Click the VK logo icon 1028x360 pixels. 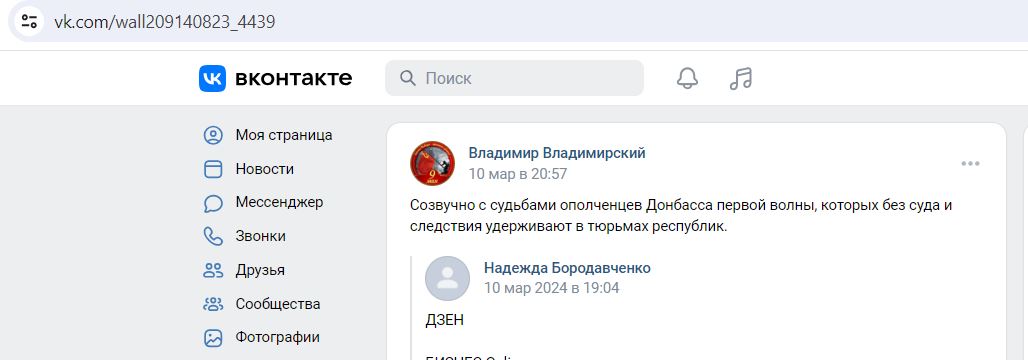pyautogui.click(x=212, y=79)
